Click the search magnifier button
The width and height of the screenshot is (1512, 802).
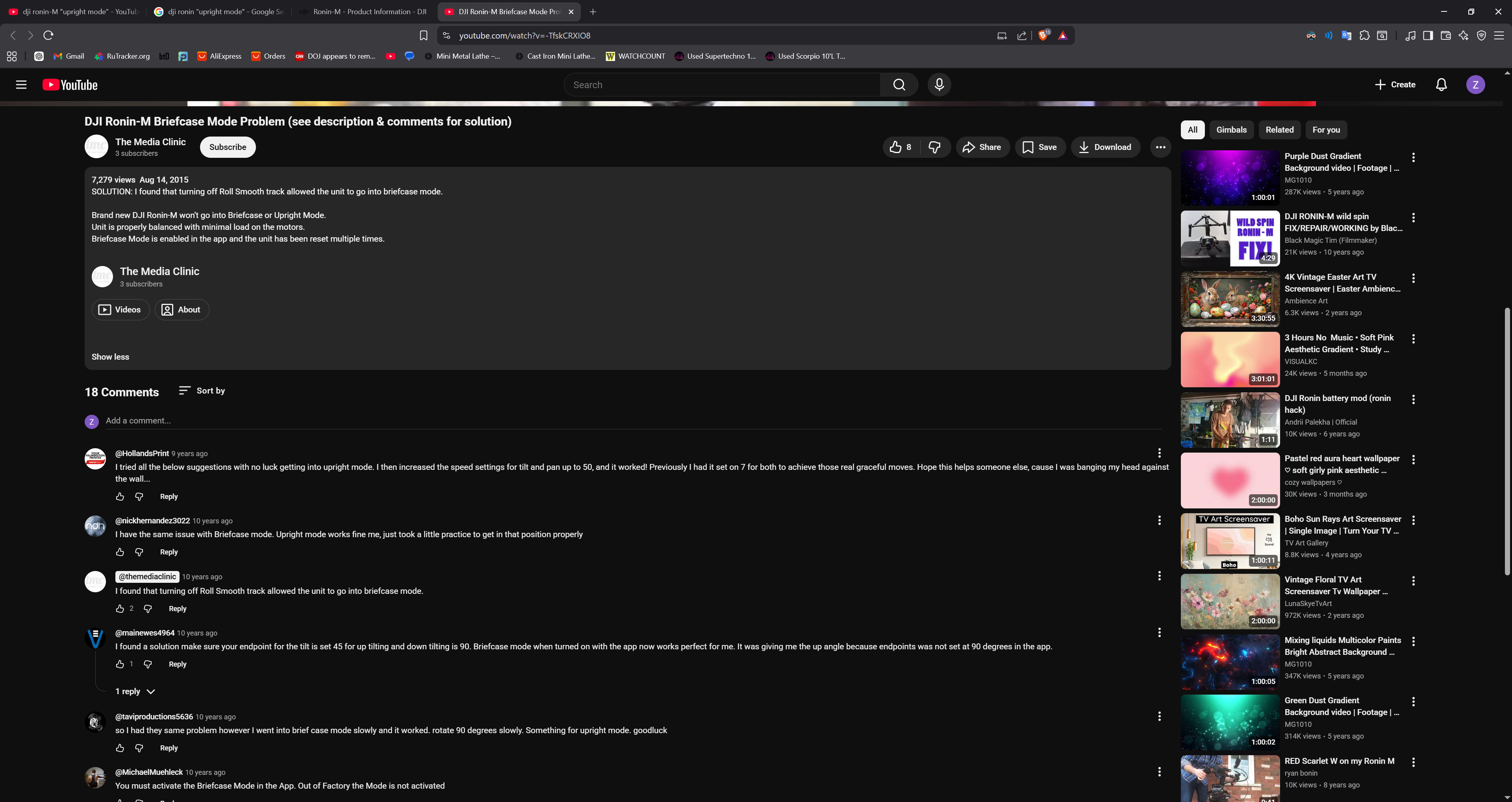click(899, 85)
